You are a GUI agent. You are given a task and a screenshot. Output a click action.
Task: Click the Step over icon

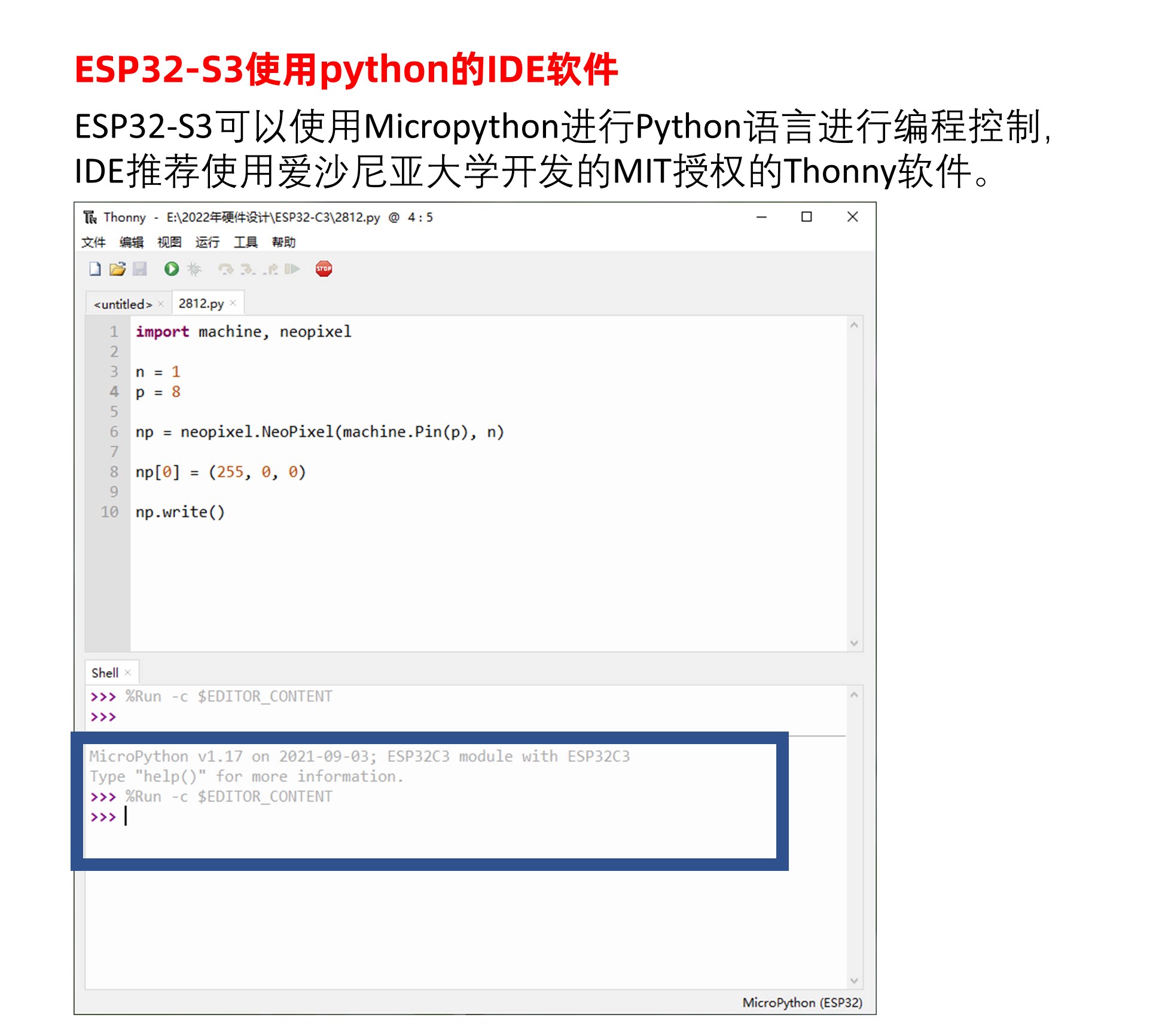(x=225, y=269)
